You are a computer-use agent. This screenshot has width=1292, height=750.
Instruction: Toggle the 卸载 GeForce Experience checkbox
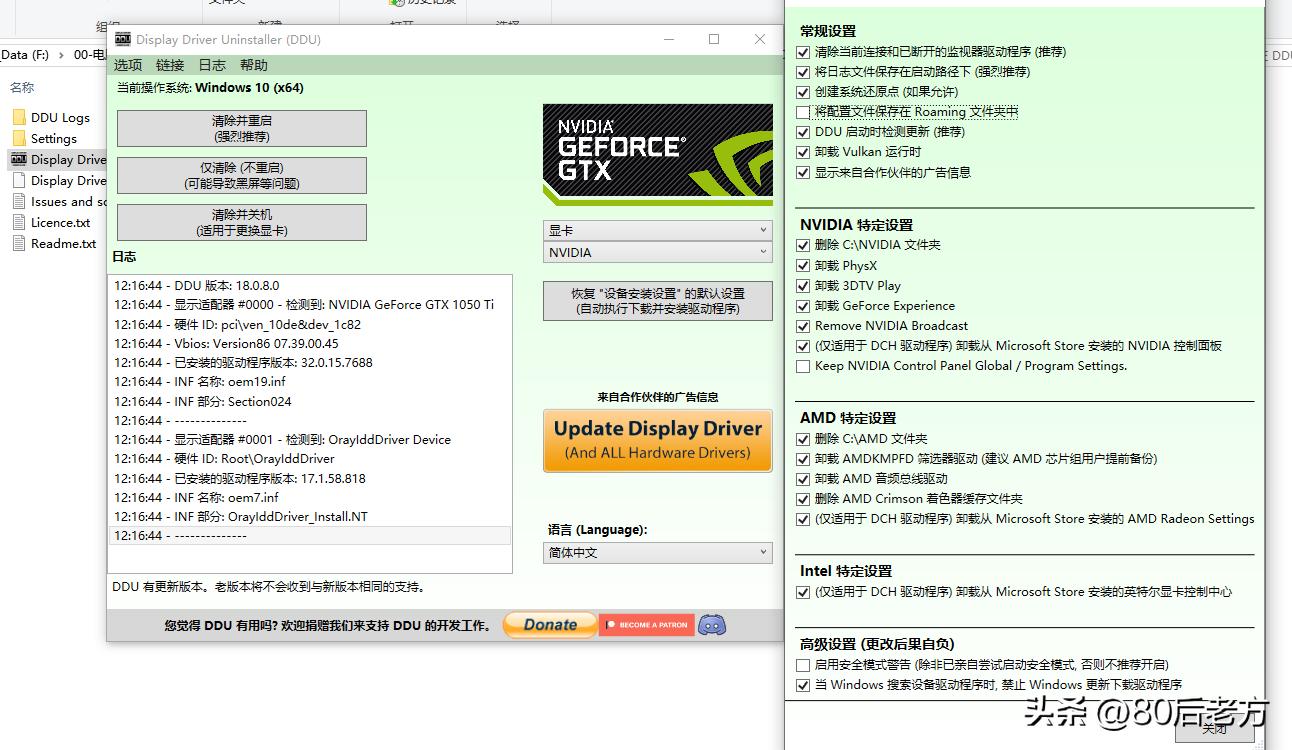(803, 306)
